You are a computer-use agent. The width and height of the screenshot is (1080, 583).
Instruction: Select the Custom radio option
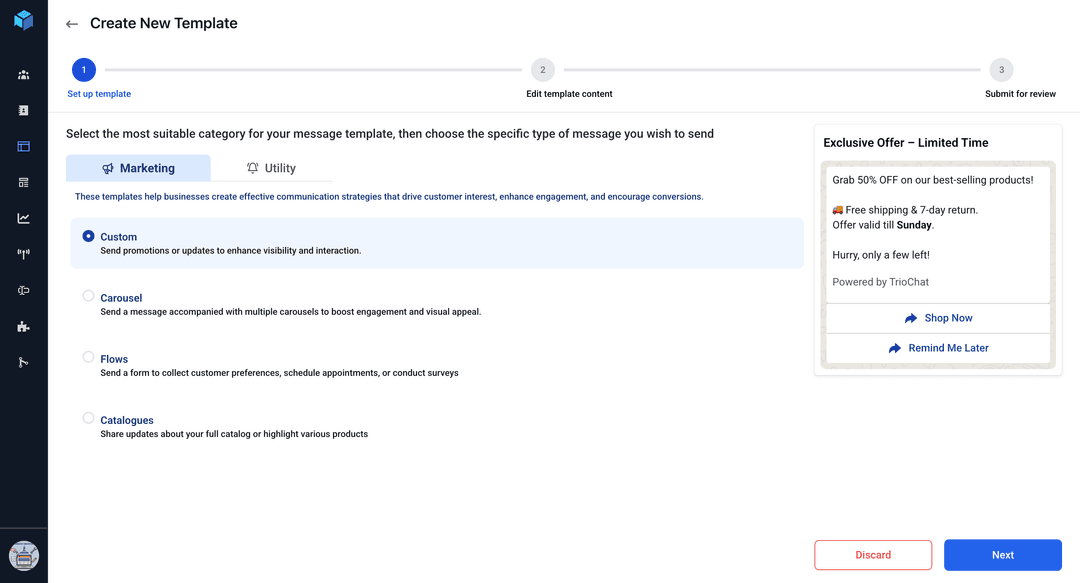coord(89,237)
